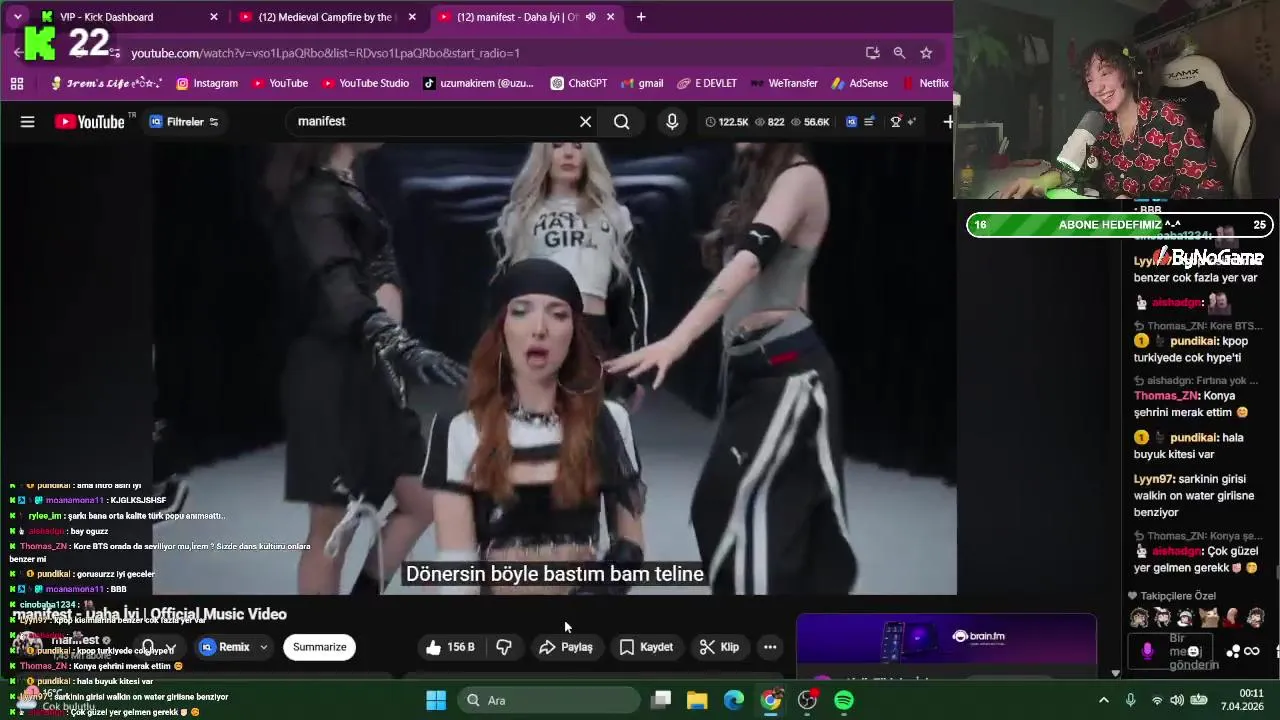
Task: Bookmark this page with the star icon
Action: 926,53
